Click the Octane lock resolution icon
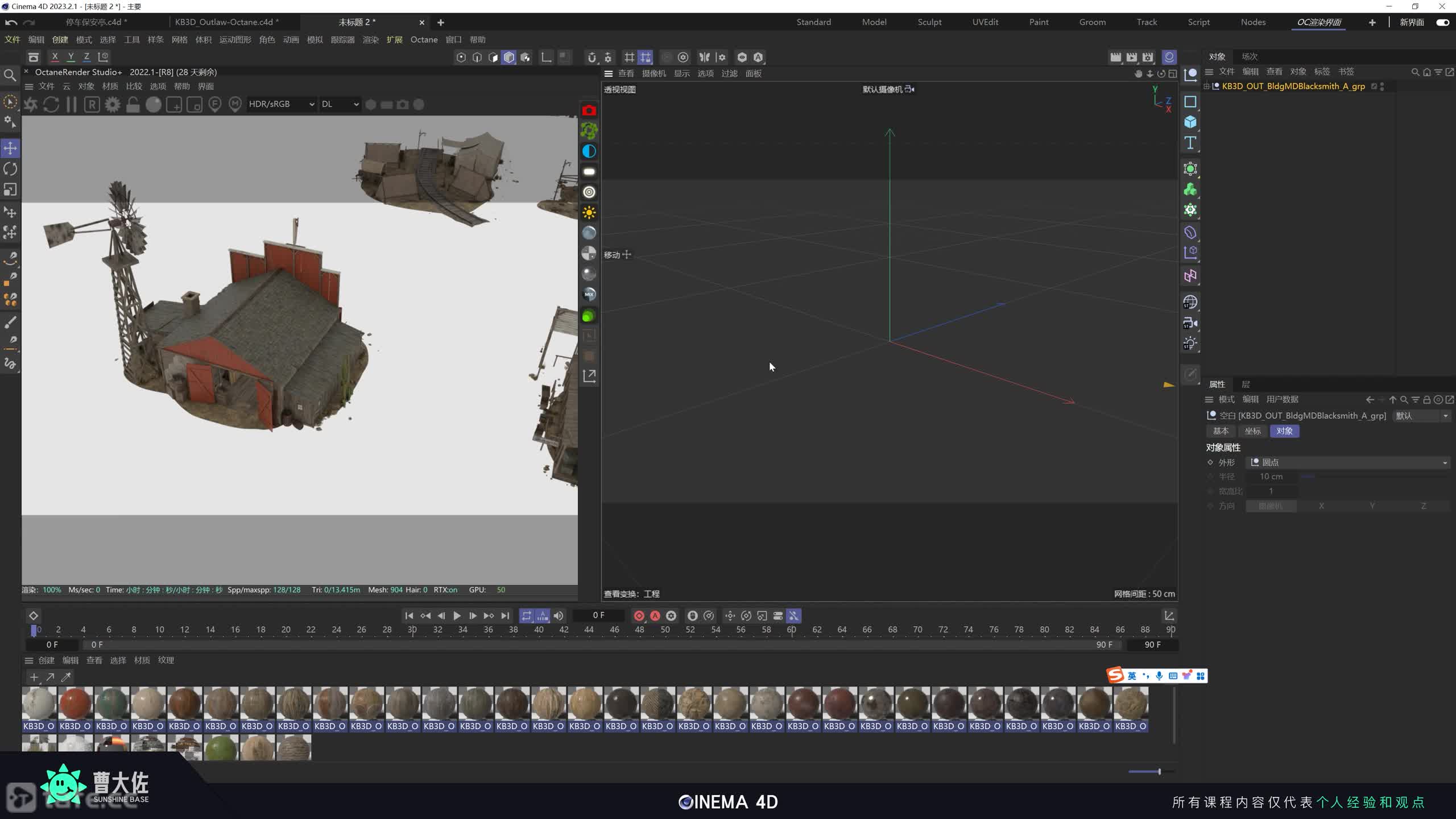This screenshot has width=1456, height=819. click(133, 105)
